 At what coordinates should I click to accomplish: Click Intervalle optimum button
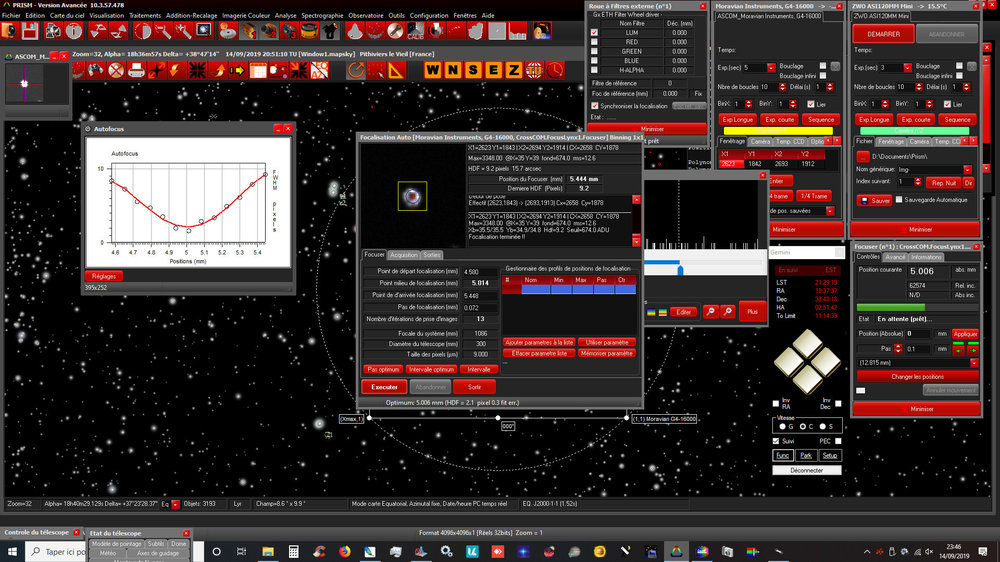432,369
